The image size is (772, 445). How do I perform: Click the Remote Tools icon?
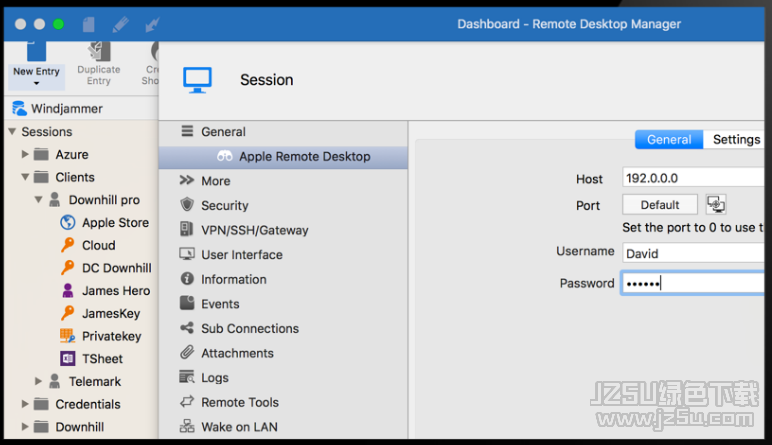pyautogui.click(x=187, y=402)
